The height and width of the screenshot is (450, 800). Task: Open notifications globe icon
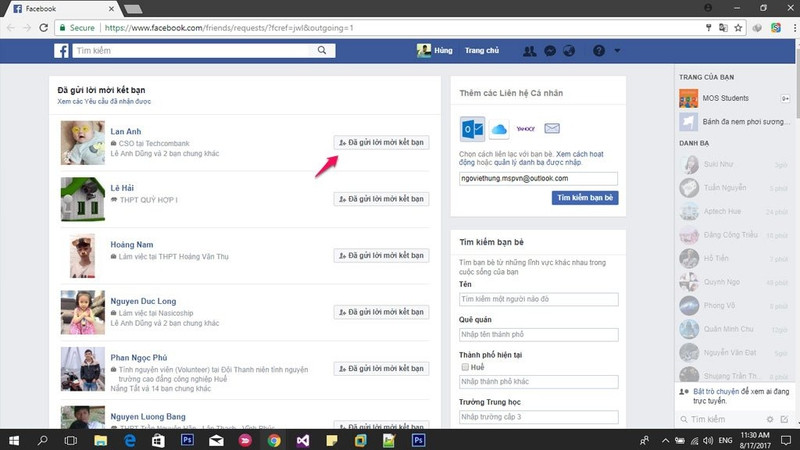[x=569, y=51]
